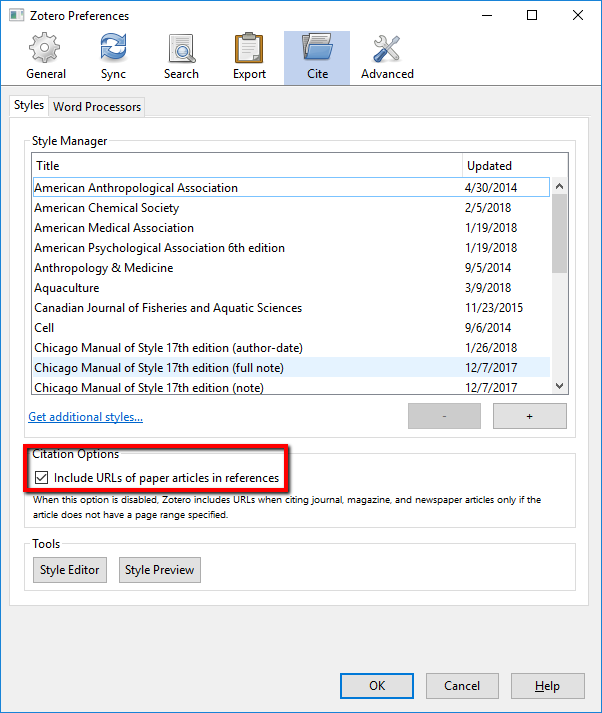Open the Advanced preferences pane
The width and height of the screenshot is (602, 713).
[x=387, y=58]
